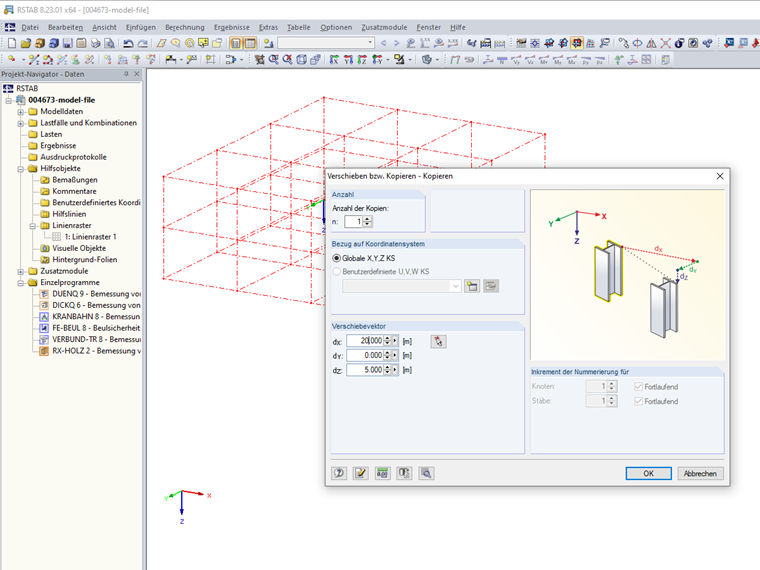The width and height of the screenshot is (760, 570).
Task: Click the Undo arrow icon
Action: pos(128,43)
